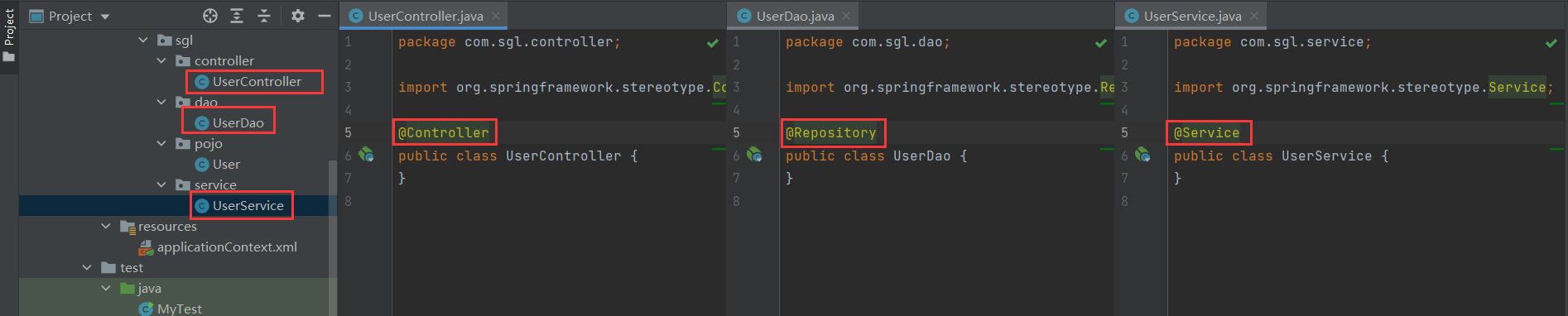
Task: Click the Expand All icon in Project panel
Action: [x=237, y=16]
